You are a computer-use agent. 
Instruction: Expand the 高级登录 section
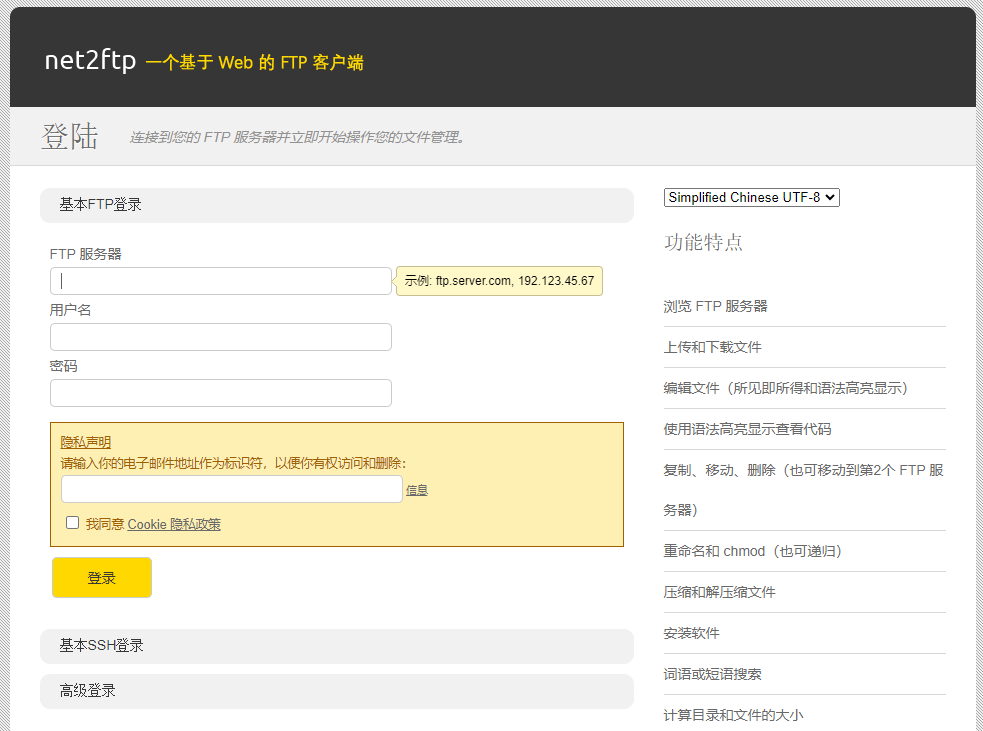[x=337, y=691]
